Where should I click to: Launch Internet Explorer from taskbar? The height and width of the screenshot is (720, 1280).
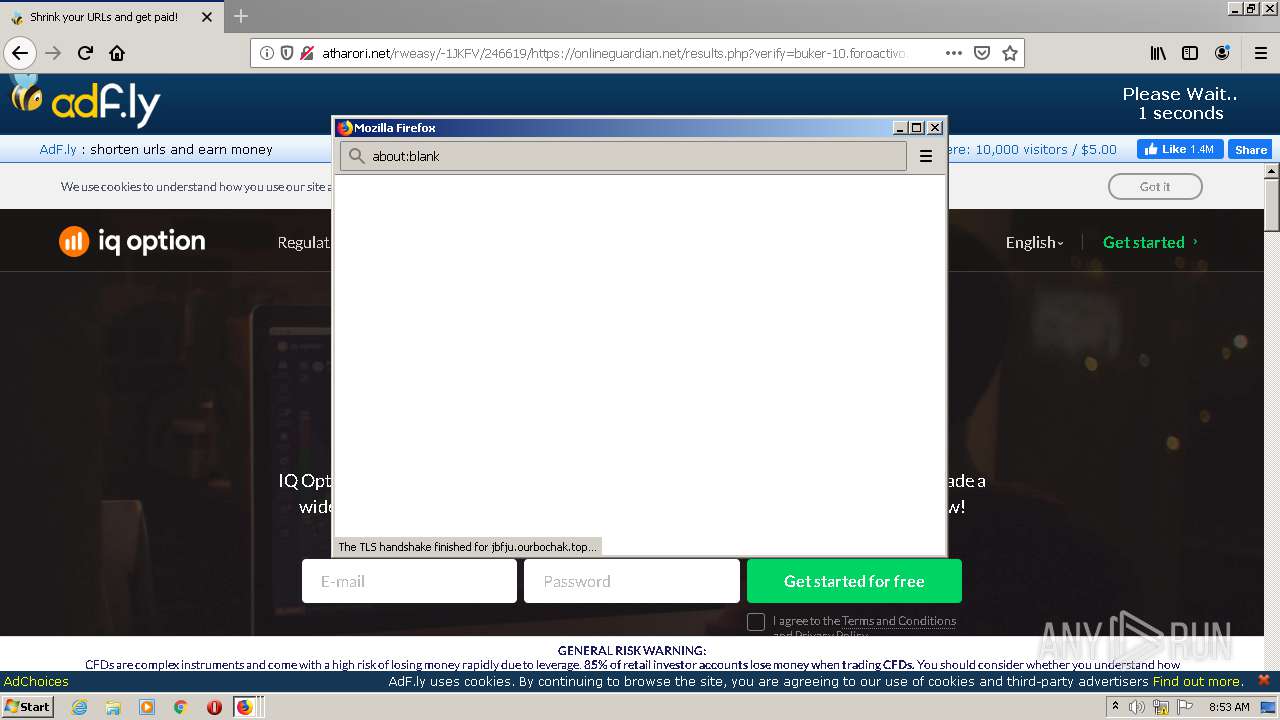click(79, 707)
